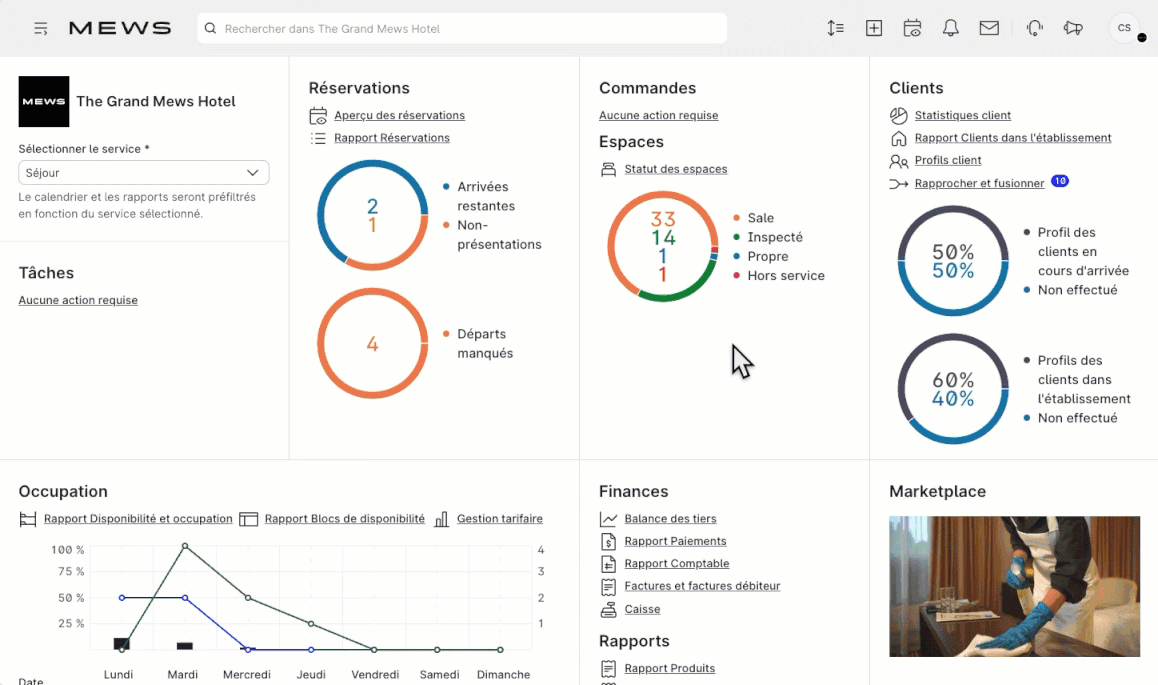This screenshot has height=685, width=1158.
Task: Click the sort timeline icon in header
Action: [836, 28]
